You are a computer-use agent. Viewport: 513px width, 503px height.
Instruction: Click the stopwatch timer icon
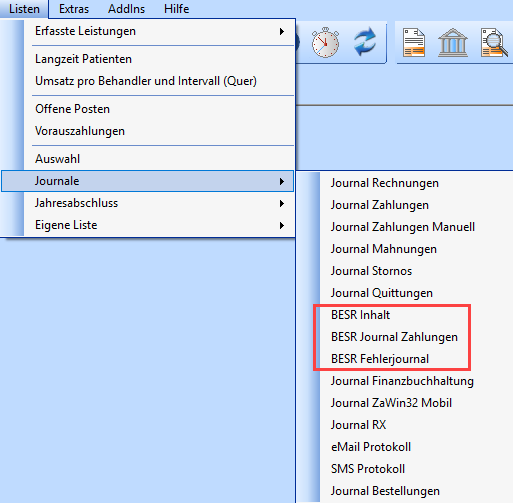[325, 43]
